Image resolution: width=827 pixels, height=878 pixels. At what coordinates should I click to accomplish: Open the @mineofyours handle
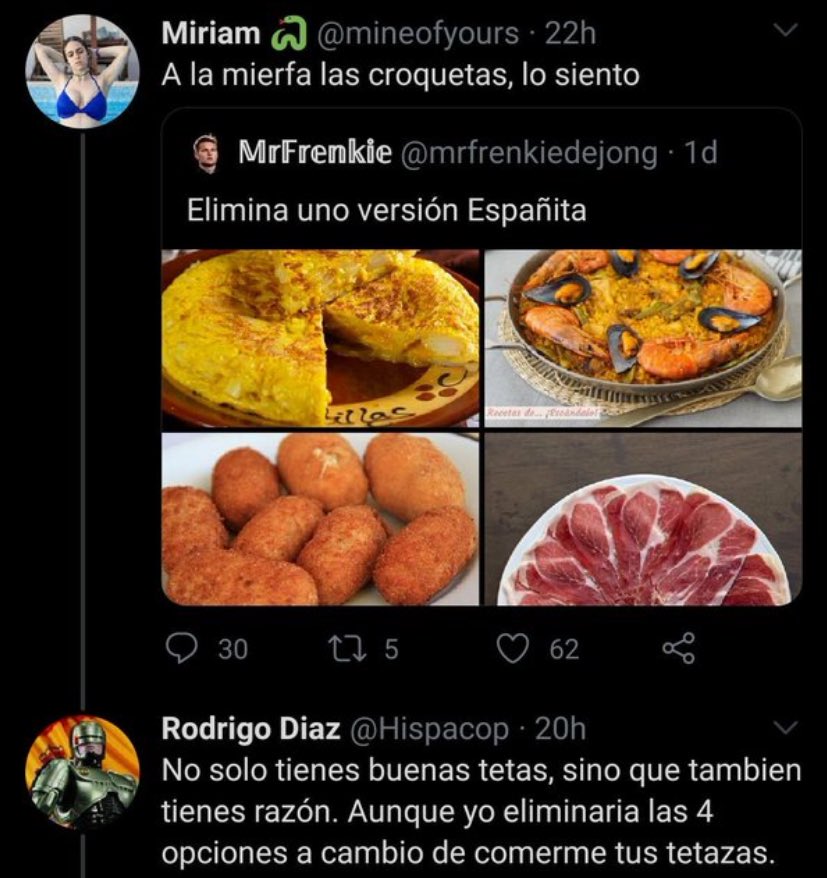418,34
